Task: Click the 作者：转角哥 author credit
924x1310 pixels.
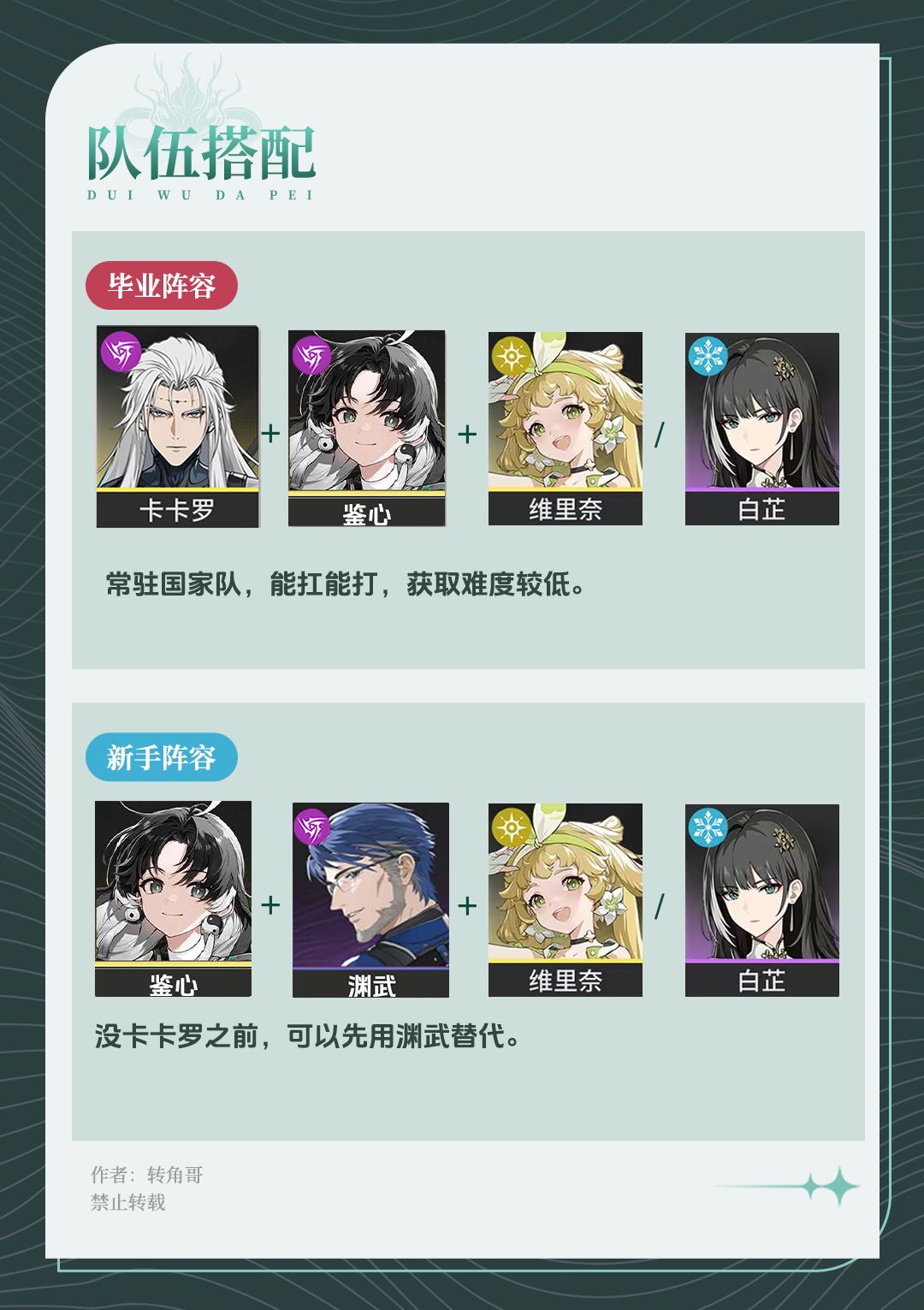Action: 147,1175
